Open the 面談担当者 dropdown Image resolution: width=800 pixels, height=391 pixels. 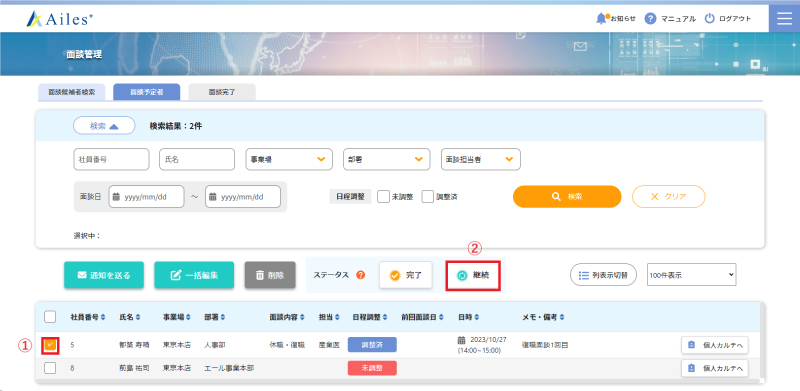[481, 159]
